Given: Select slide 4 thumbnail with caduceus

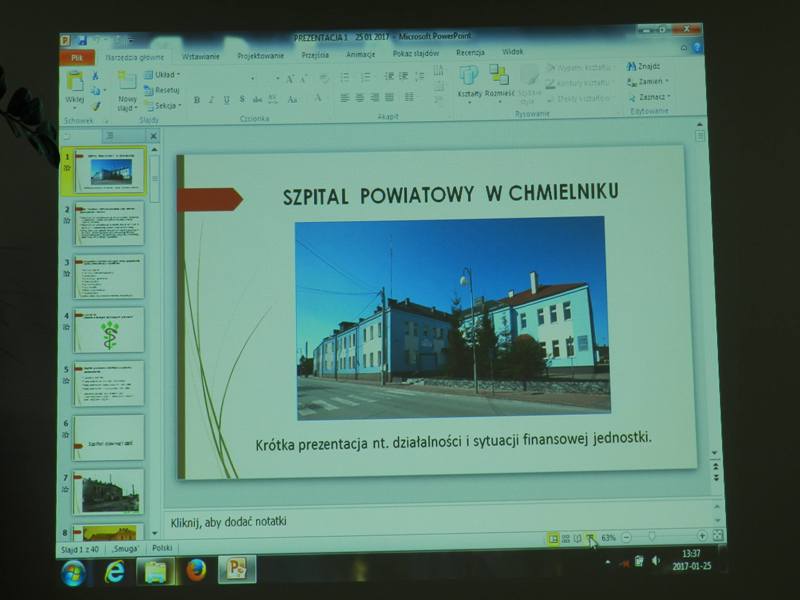Looking at the screenshot, I should pos(109,331).
